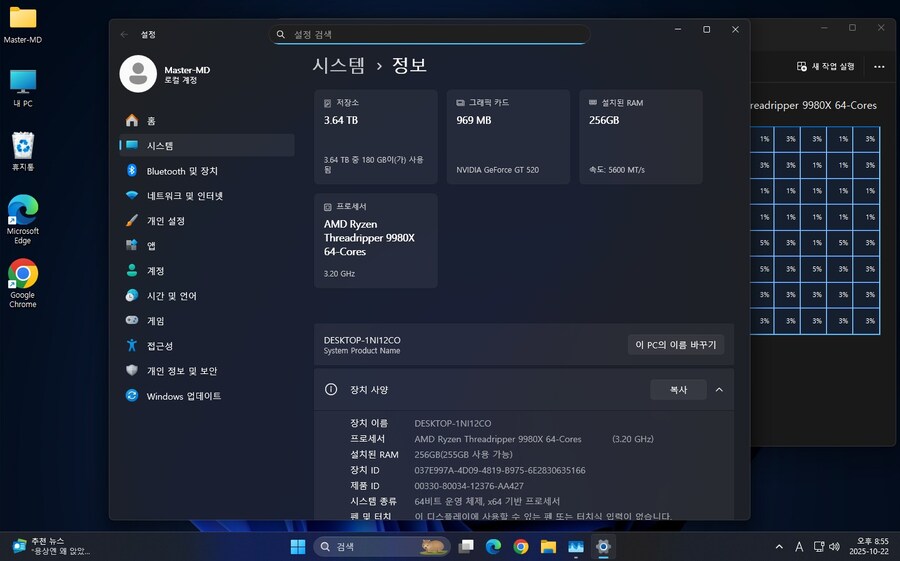Click the IME language indicator A

click(x=799, y=547)
